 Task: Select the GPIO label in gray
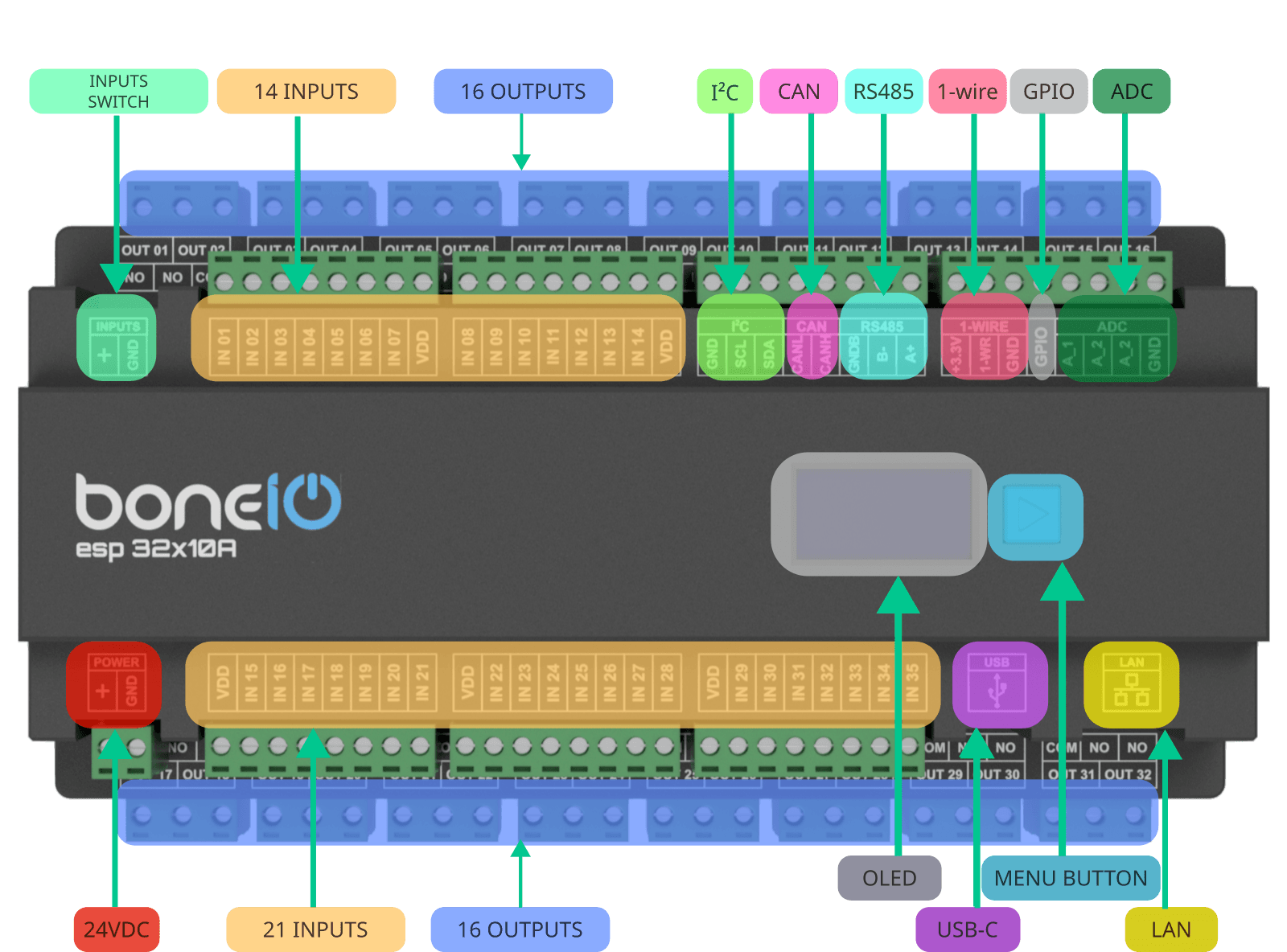(1049, 92)
